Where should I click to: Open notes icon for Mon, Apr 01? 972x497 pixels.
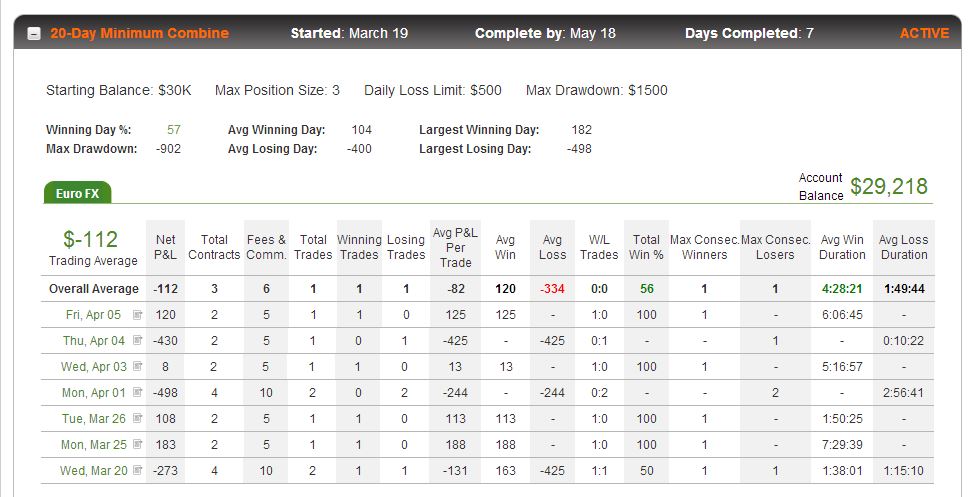pos(138,392)
